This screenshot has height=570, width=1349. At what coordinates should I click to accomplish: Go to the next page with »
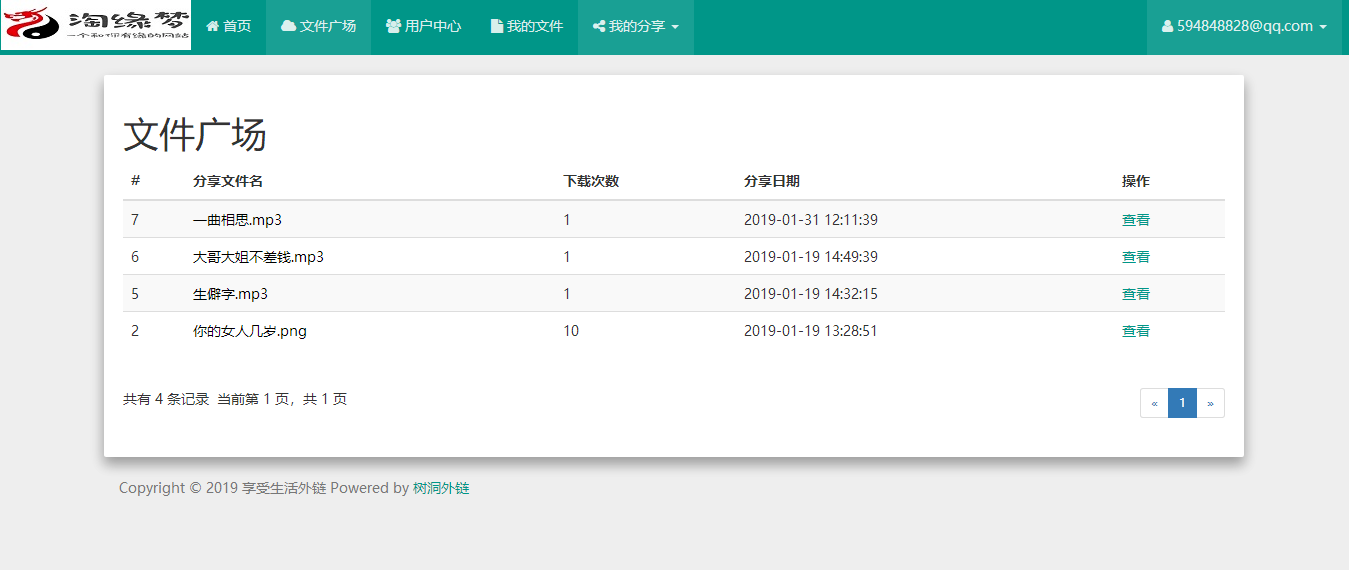pyautogui.click(x=1210, y=403)
